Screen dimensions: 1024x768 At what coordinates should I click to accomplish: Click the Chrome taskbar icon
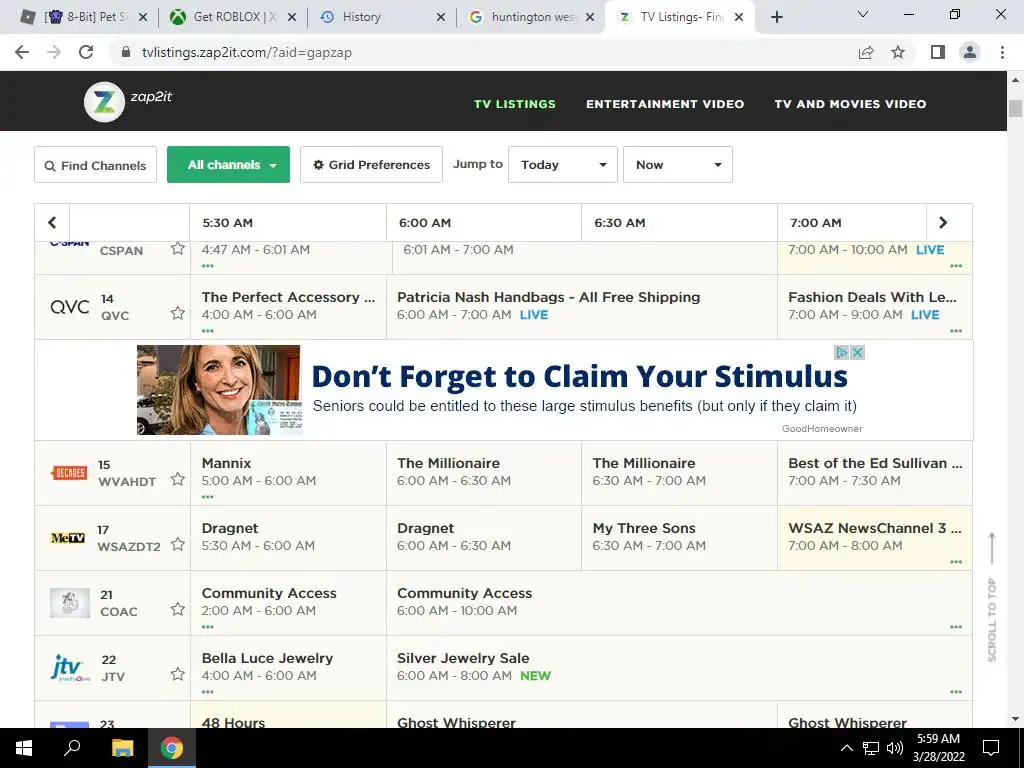[172, 748]
